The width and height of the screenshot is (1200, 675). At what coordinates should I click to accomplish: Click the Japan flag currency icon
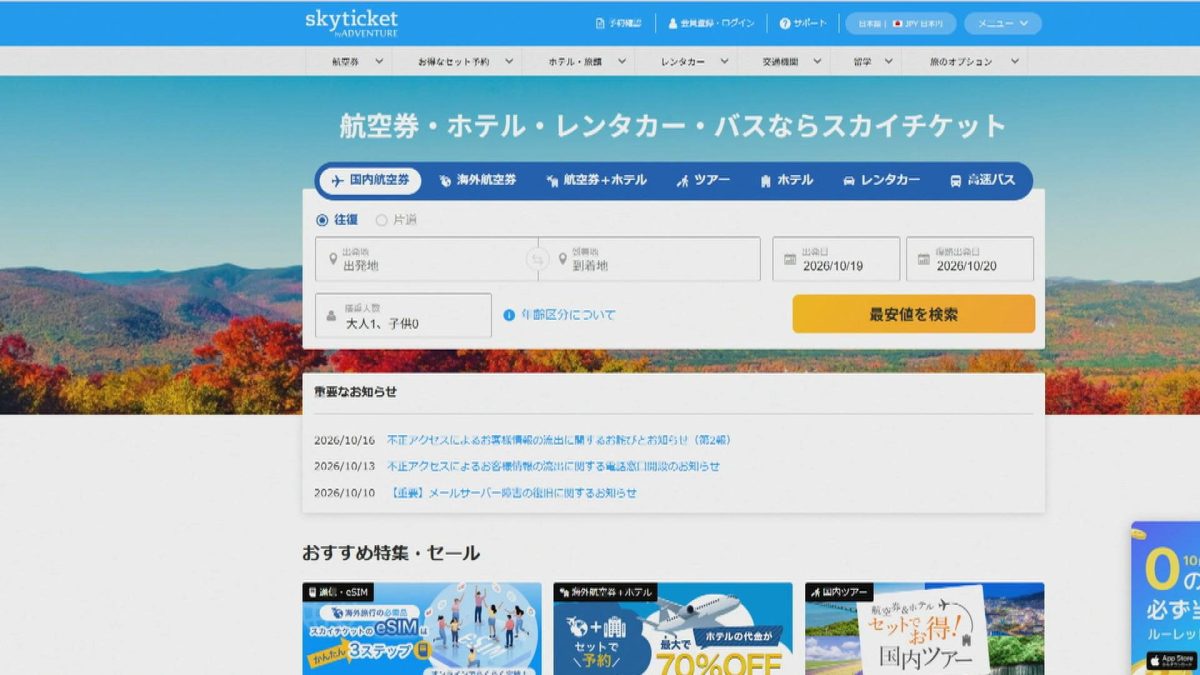(x=897, y=23)
